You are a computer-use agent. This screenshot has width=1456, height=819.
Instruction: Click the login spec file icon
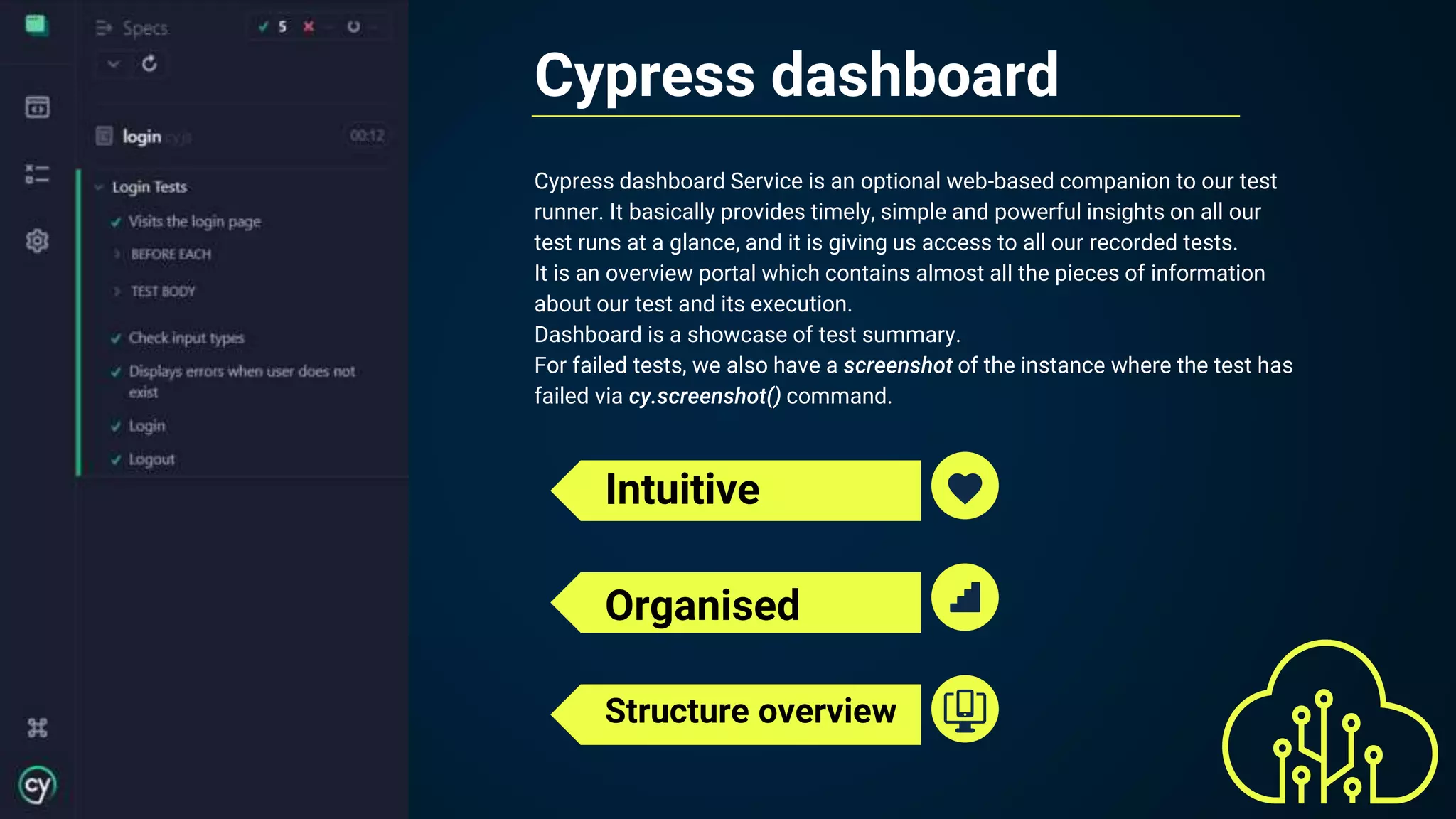pyautogui.click(x=104, y=136)
